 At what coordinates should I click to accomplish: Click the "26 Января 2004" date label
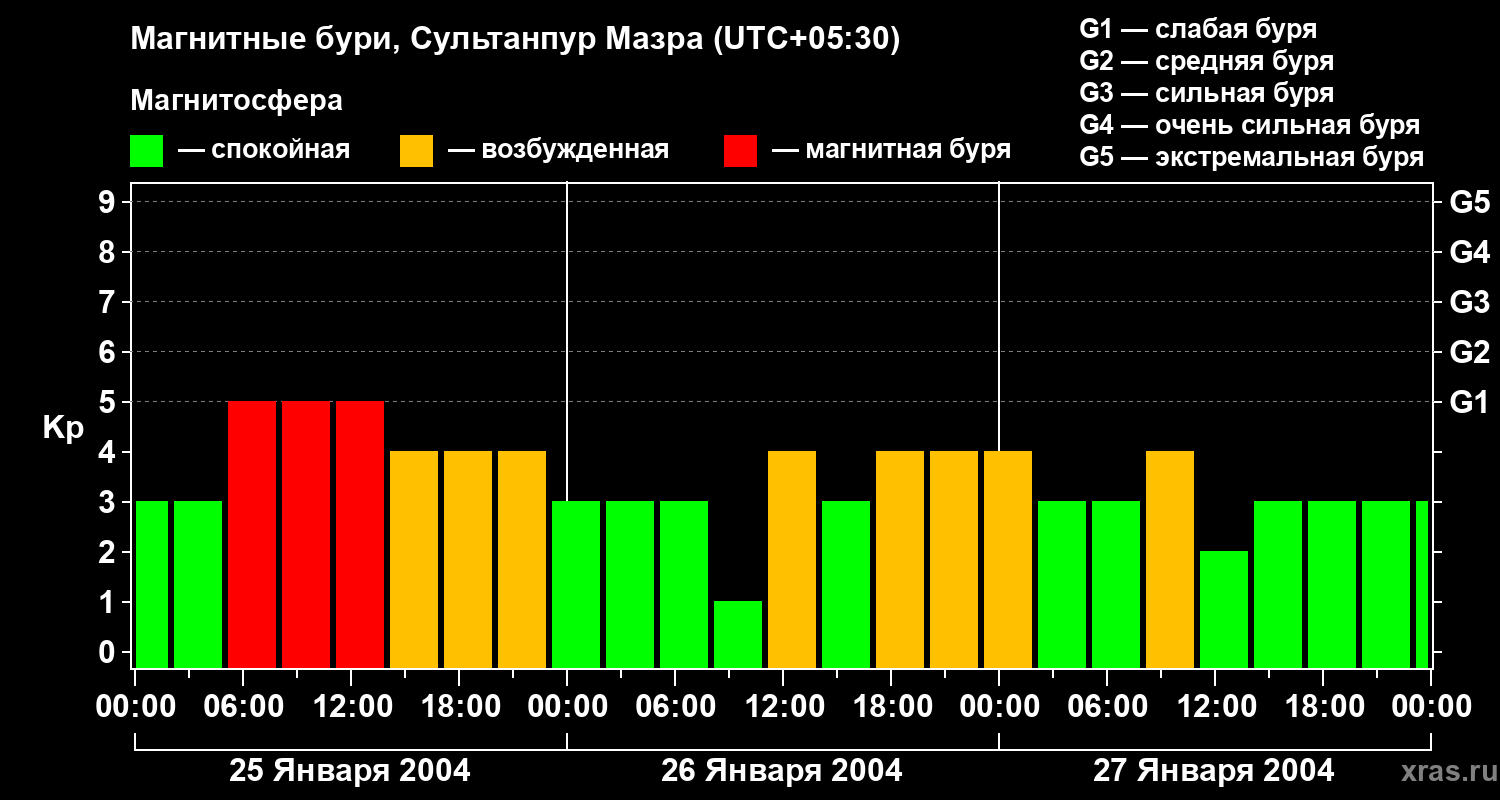click(782, 770)
